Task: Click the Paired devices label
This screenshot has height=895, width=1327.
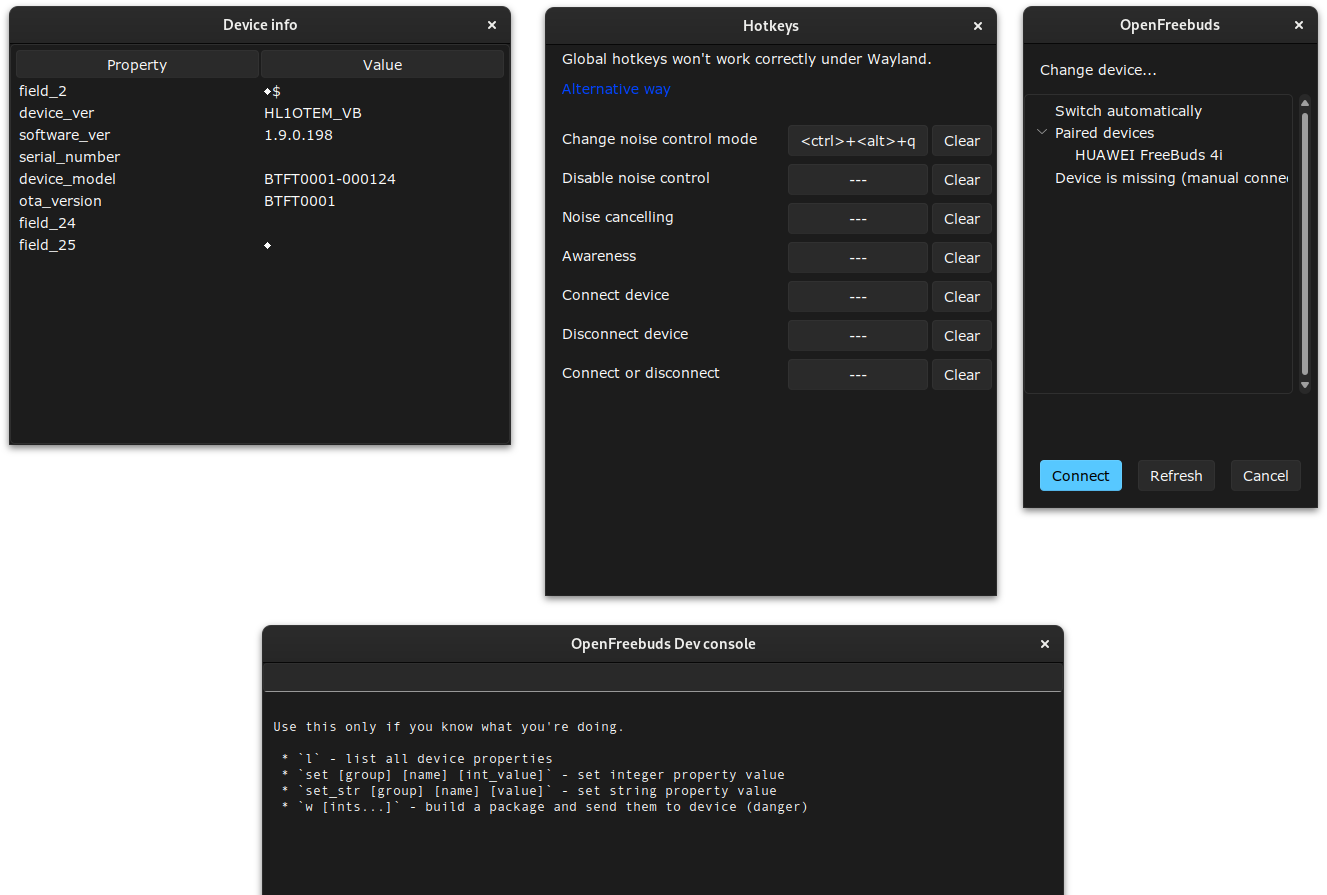Action: coord(1104,133)
